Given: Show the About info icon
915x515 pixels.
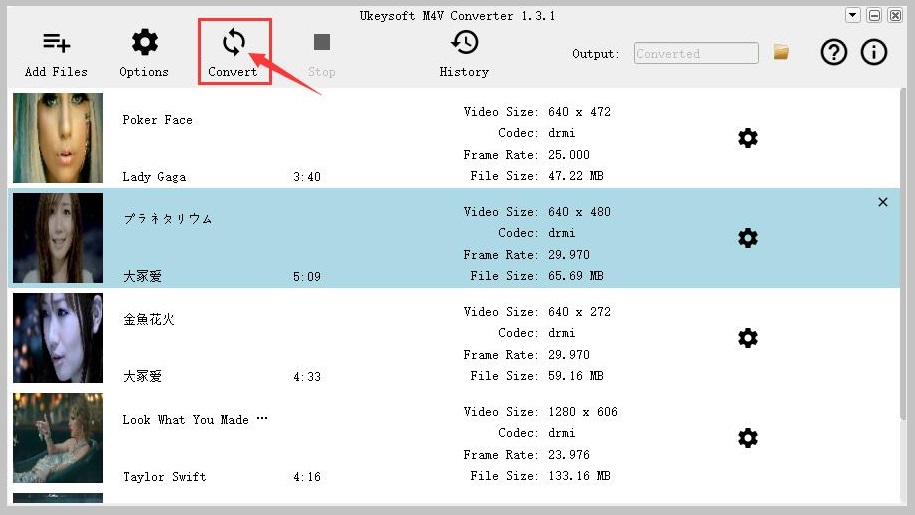Looking at the screenshot, I should point(874,52).
